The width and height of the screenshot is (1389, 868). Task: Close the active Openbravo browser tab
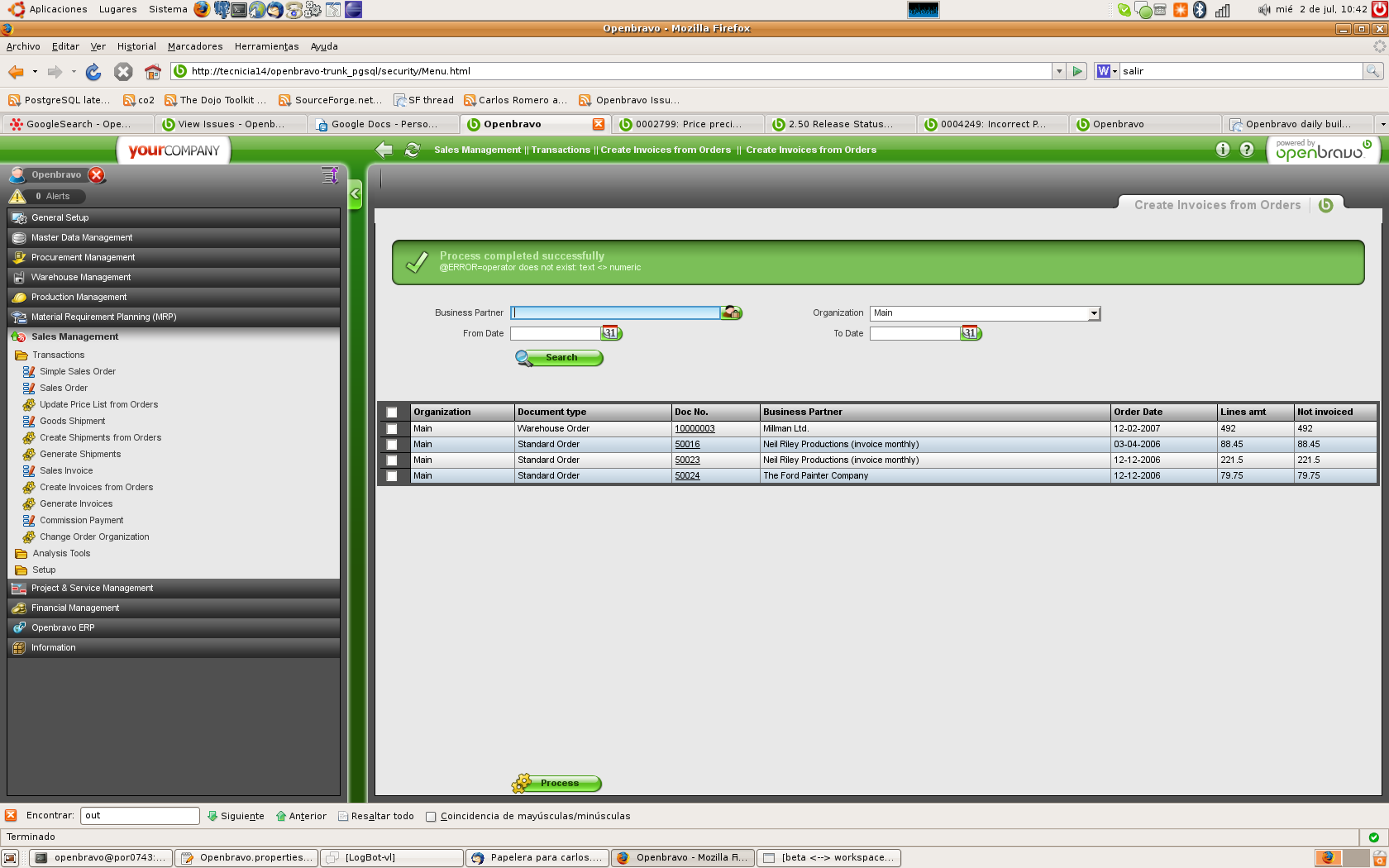(599, 125)
